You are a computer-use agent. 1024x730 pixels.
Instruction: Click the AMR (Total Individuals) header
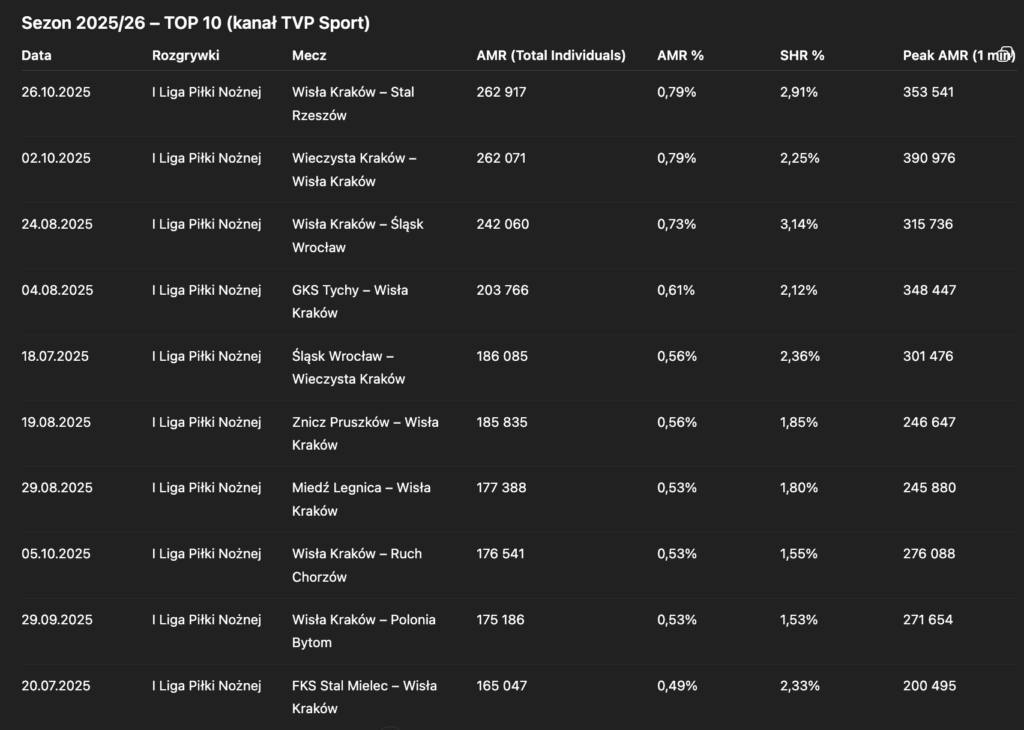tap(551, 56)
